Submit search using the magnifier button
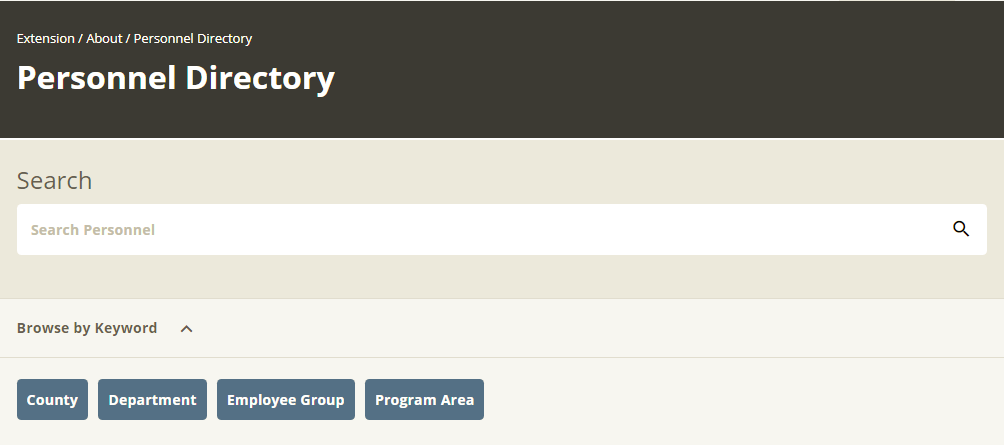Image resolution: width=1004 pixels, height=445 pixels. tap(960, 229)
